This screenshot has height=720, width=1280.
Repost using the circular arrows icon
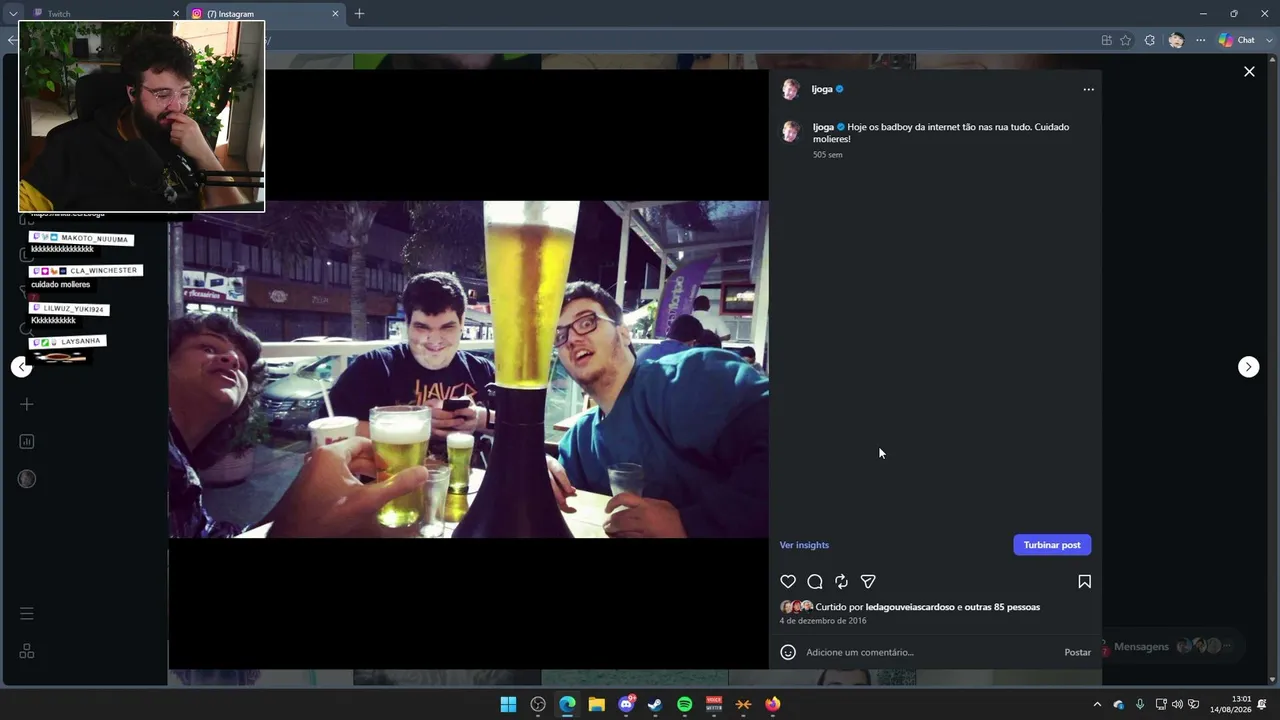pos(842,581)
